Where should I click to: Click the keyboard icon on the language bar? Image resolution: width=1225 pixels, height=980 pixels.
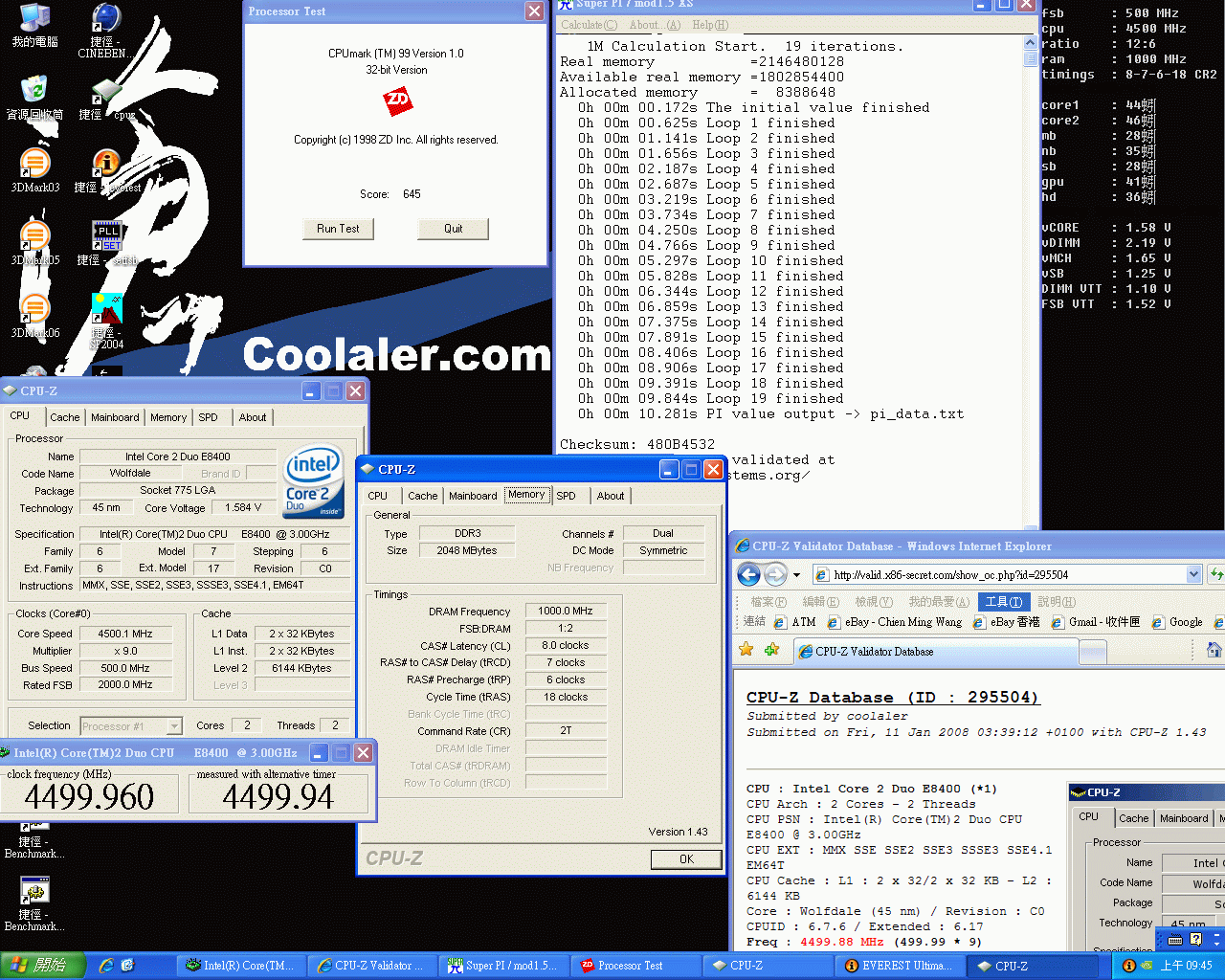pos(1175,940)
